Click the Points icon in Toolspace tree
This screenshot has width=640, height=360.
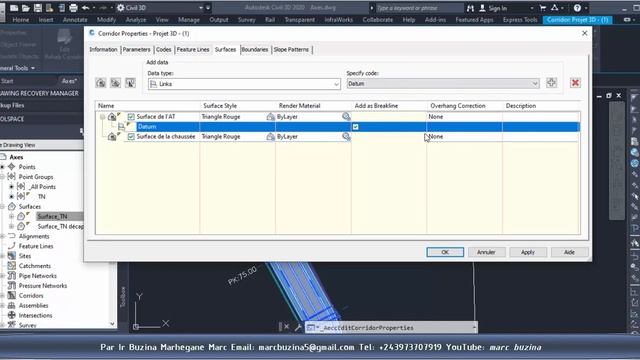coord(11,167)
